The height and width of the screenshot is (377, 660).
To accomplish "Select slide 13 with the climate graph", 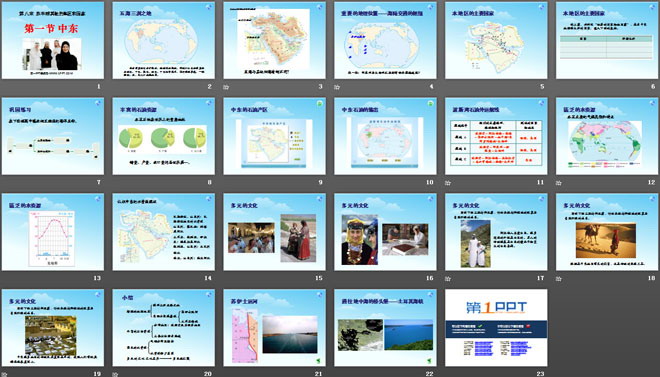I will click(53, 232).
